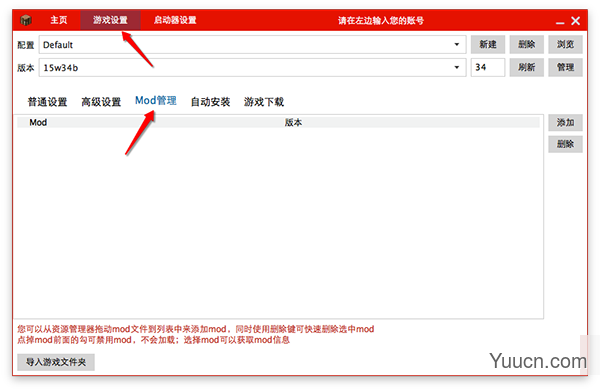Click the 管理 button
Viewport: 600px width, 391px height.
pos(565,67)
